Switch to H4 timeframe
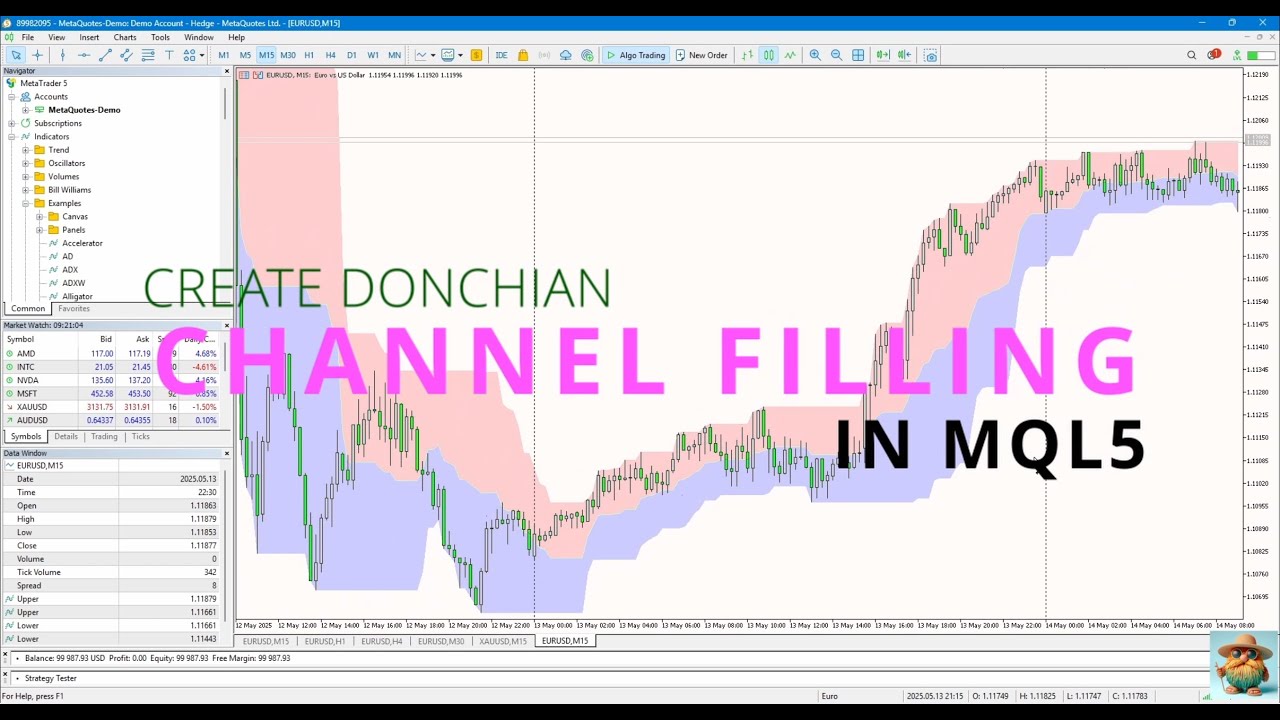Image resolution: width=1280 pixels, height=720 pixels. [x=330, y=55]
